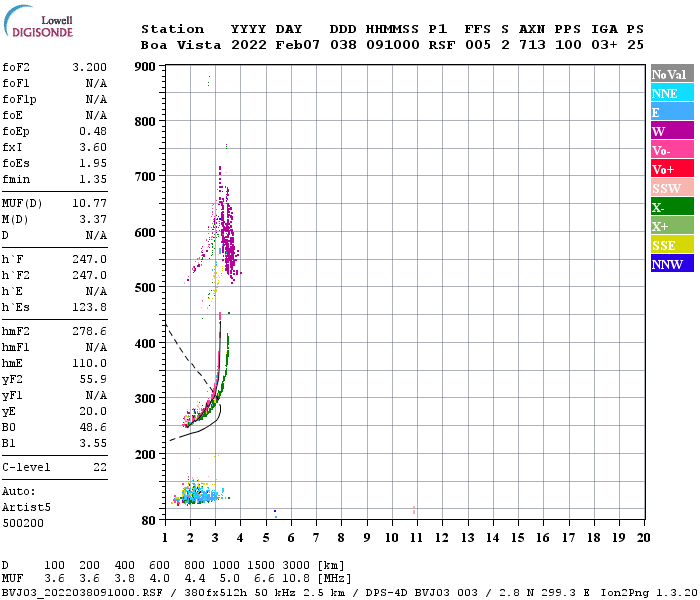This screenshot has width=700, height=600.
Task: Click the Artist5 auto-scaling label
Action: point(26,508)
